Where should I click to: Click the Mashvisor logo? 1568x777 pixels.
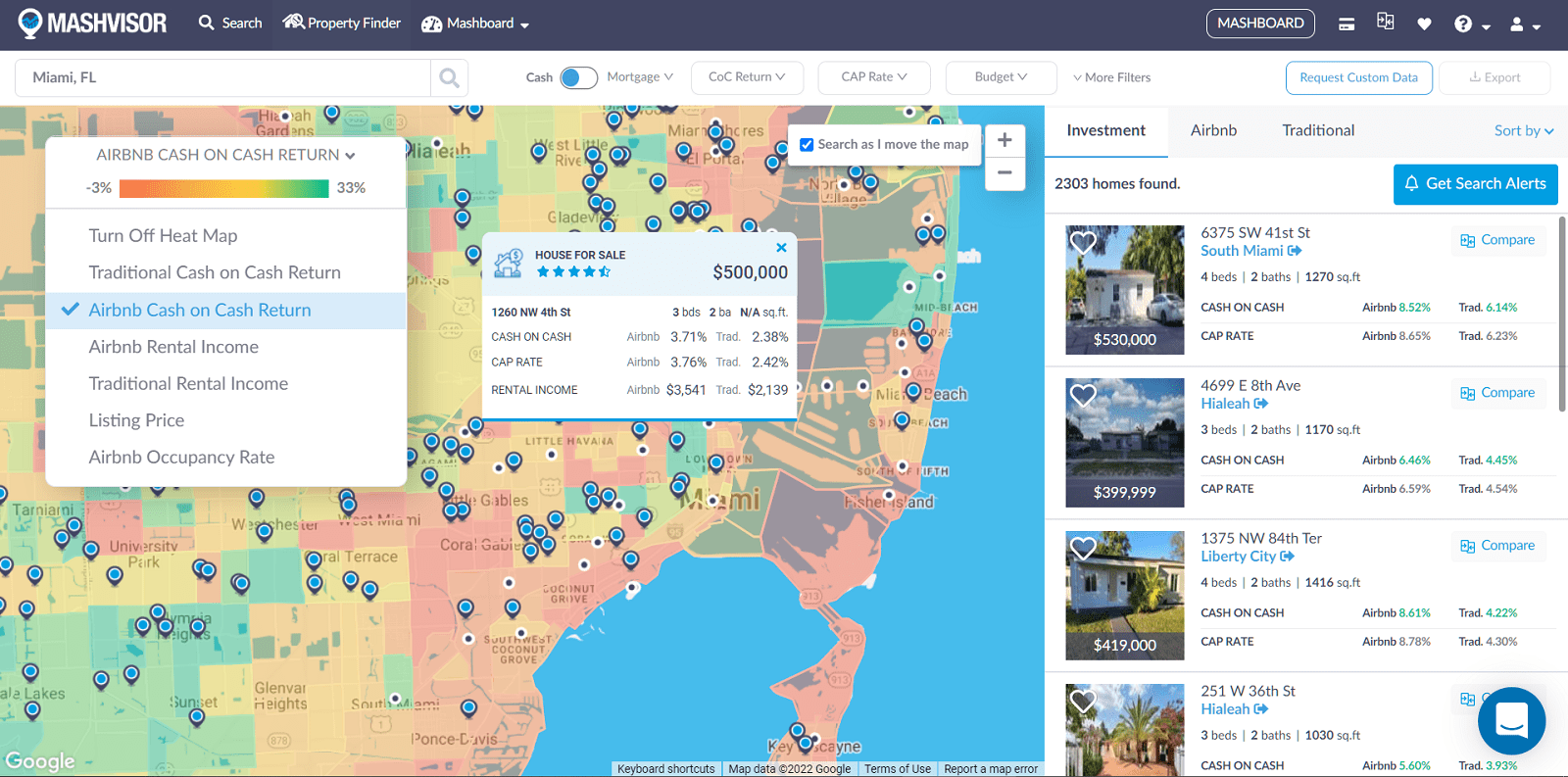click(92, 23)
